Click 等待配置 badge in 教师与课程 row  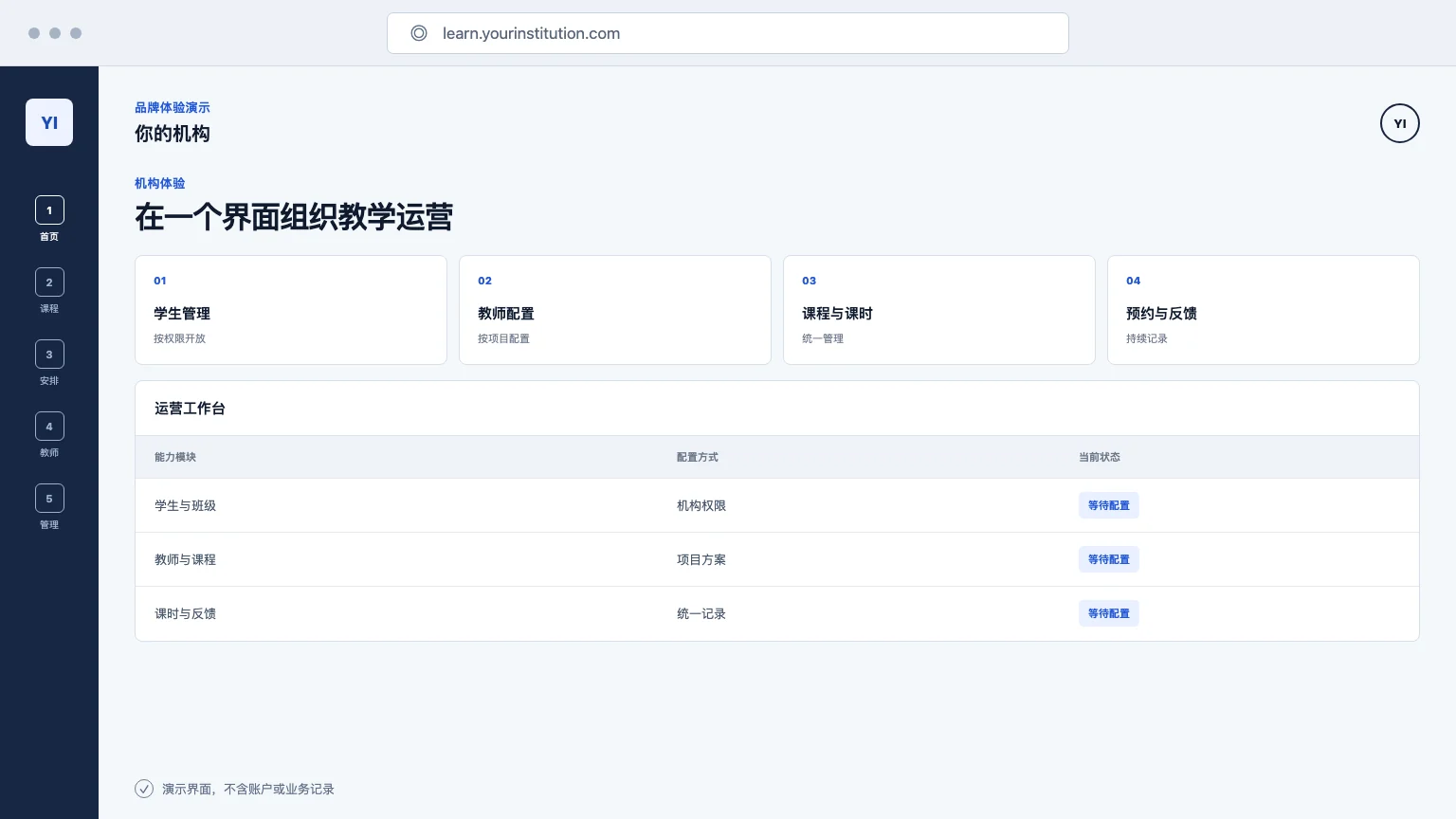coord(1109,559)
